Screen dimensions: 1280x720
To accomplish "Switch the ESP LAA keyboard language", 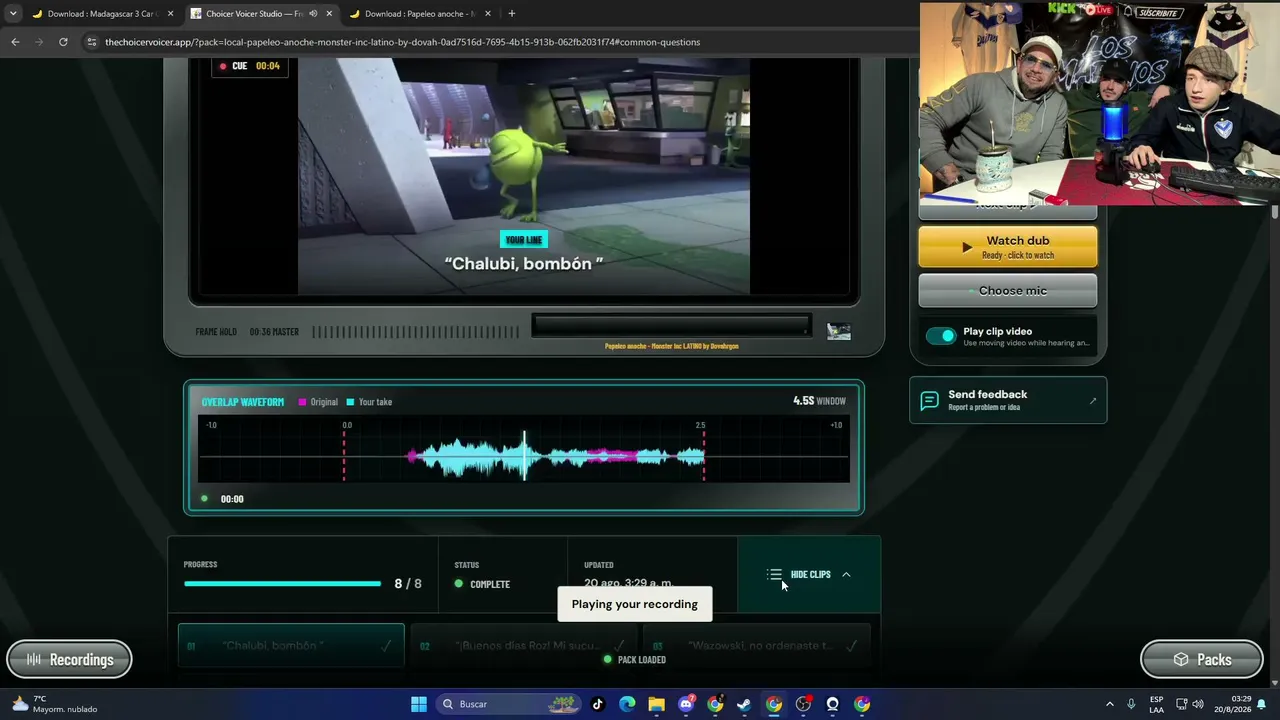I will [1156, 704].
